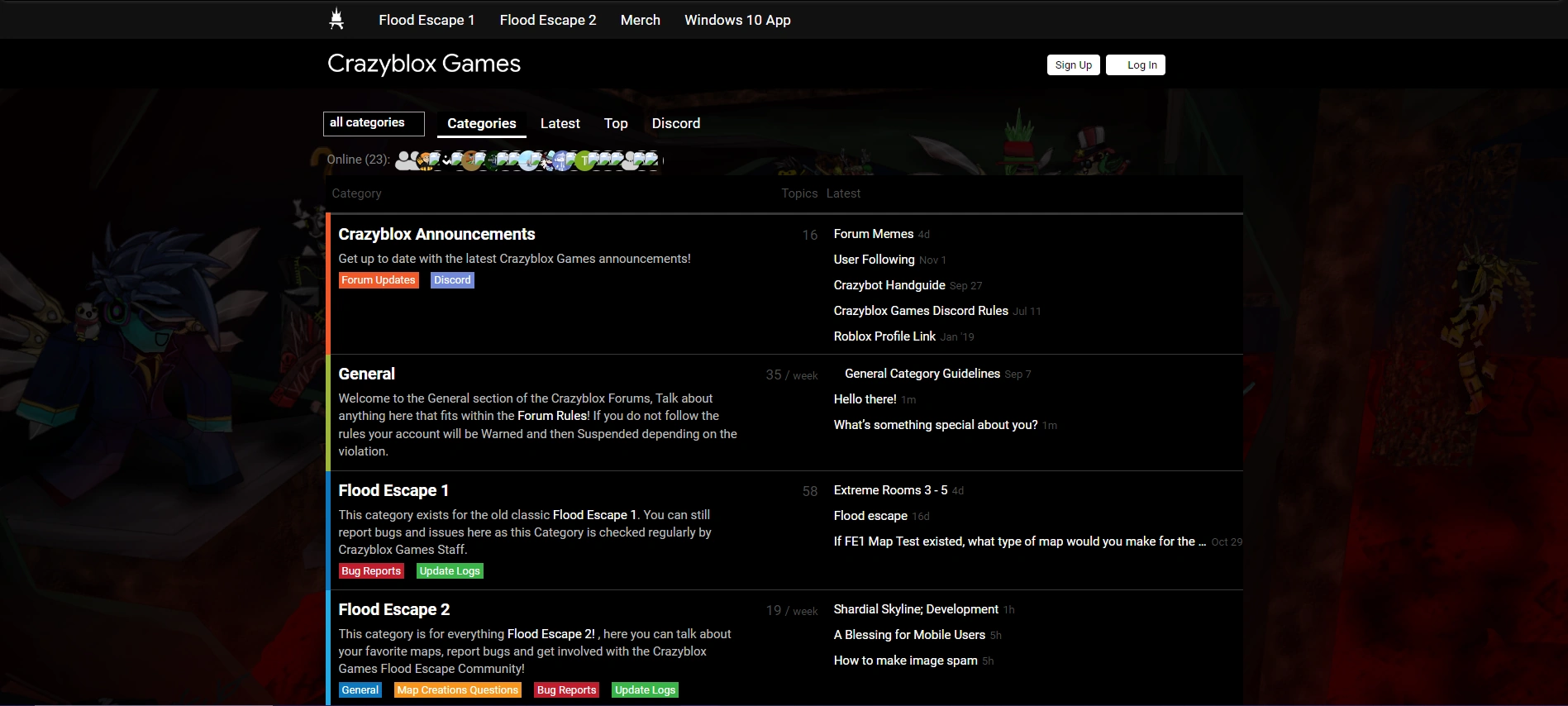Open the Crazyblox Games Discord Rules topic
Screen dimensions: 1568x706
(921, 311)
